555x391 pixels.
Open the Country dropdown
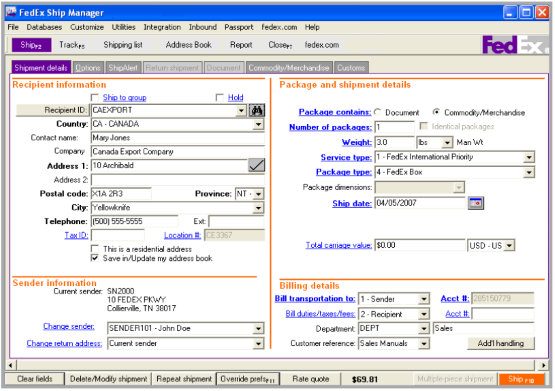259,124
